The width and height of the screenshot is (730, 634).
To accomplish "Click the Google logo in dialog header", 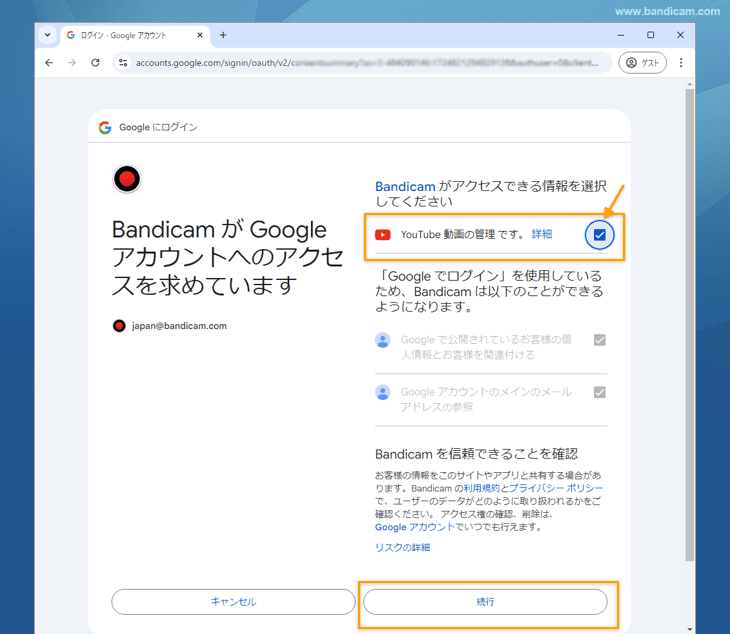I will [105, 128].
